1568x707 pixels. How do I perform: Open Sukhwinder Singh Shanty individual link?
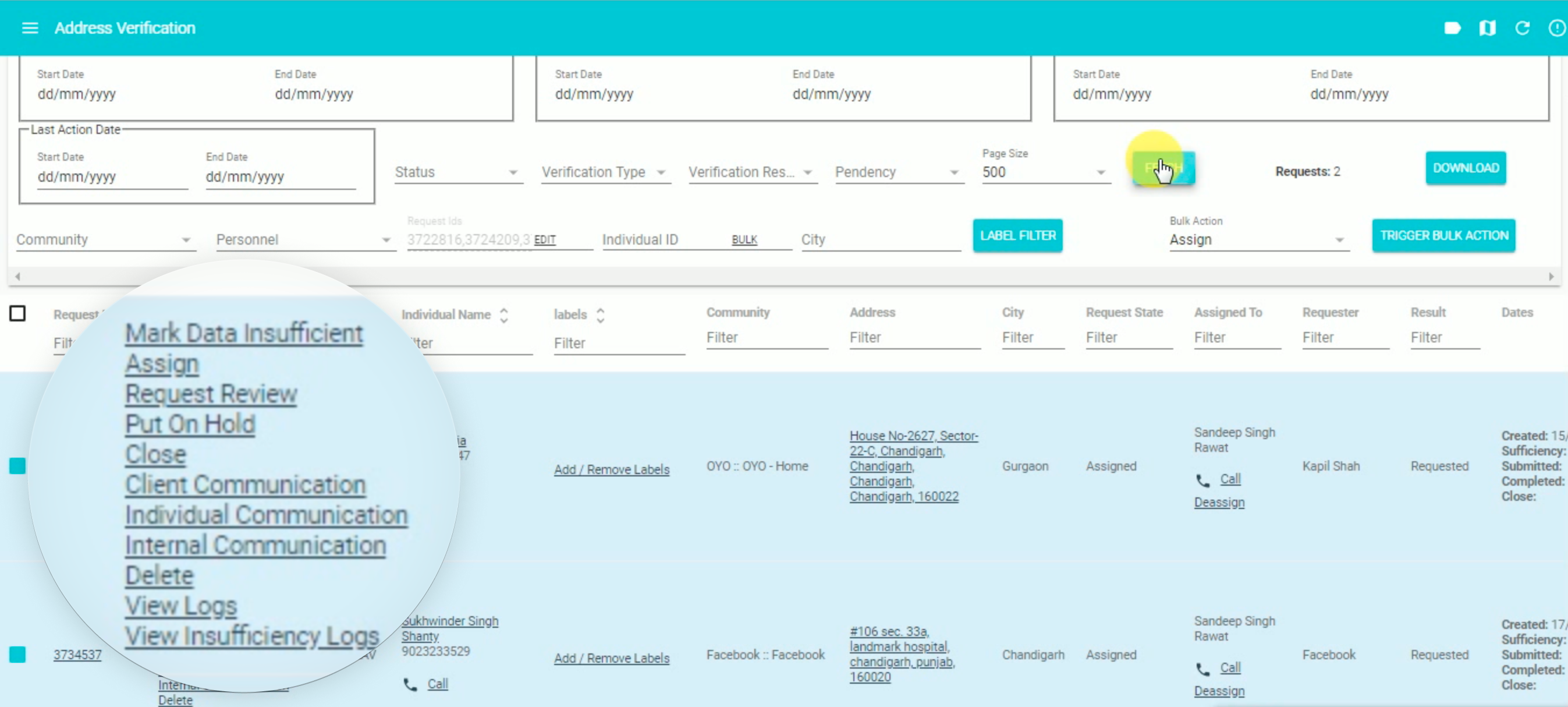click(x=449, y=628)
